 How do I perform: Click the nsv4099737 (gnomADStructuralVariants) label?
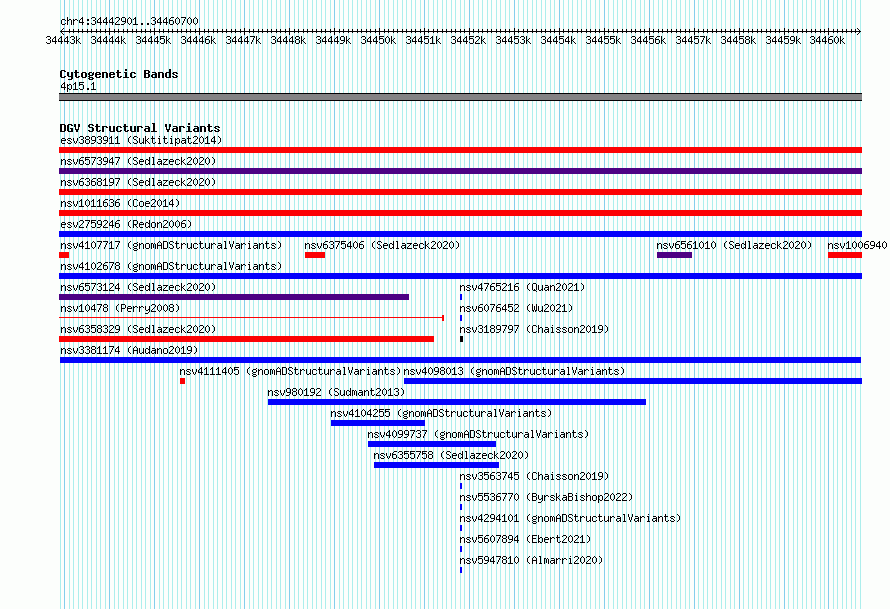coord(478,434)
